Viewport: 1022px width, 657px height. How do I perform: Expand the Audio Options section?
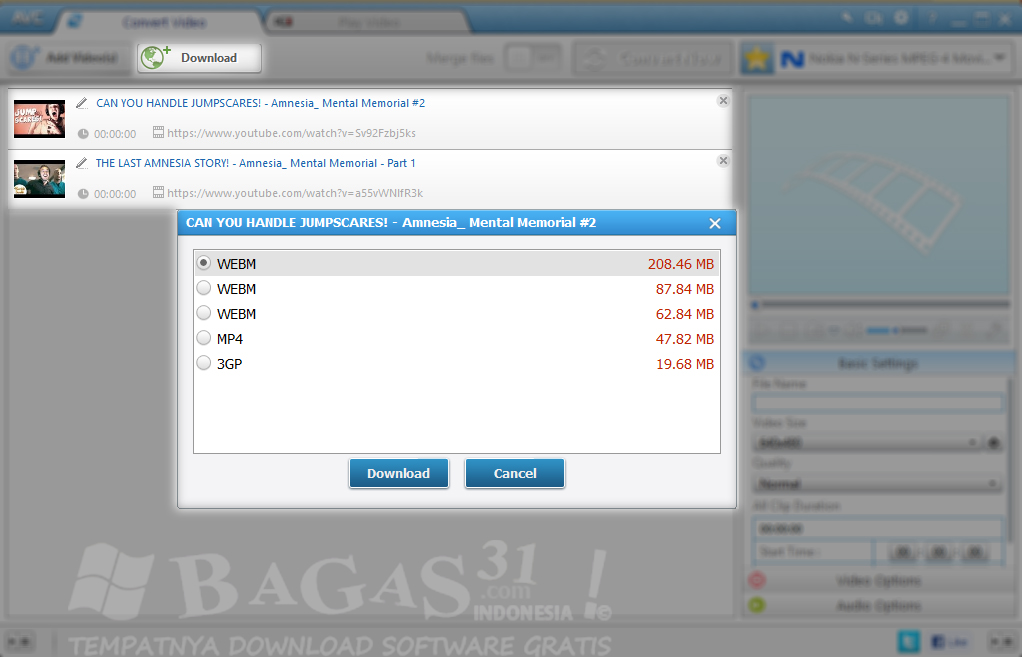coord(878,606)
